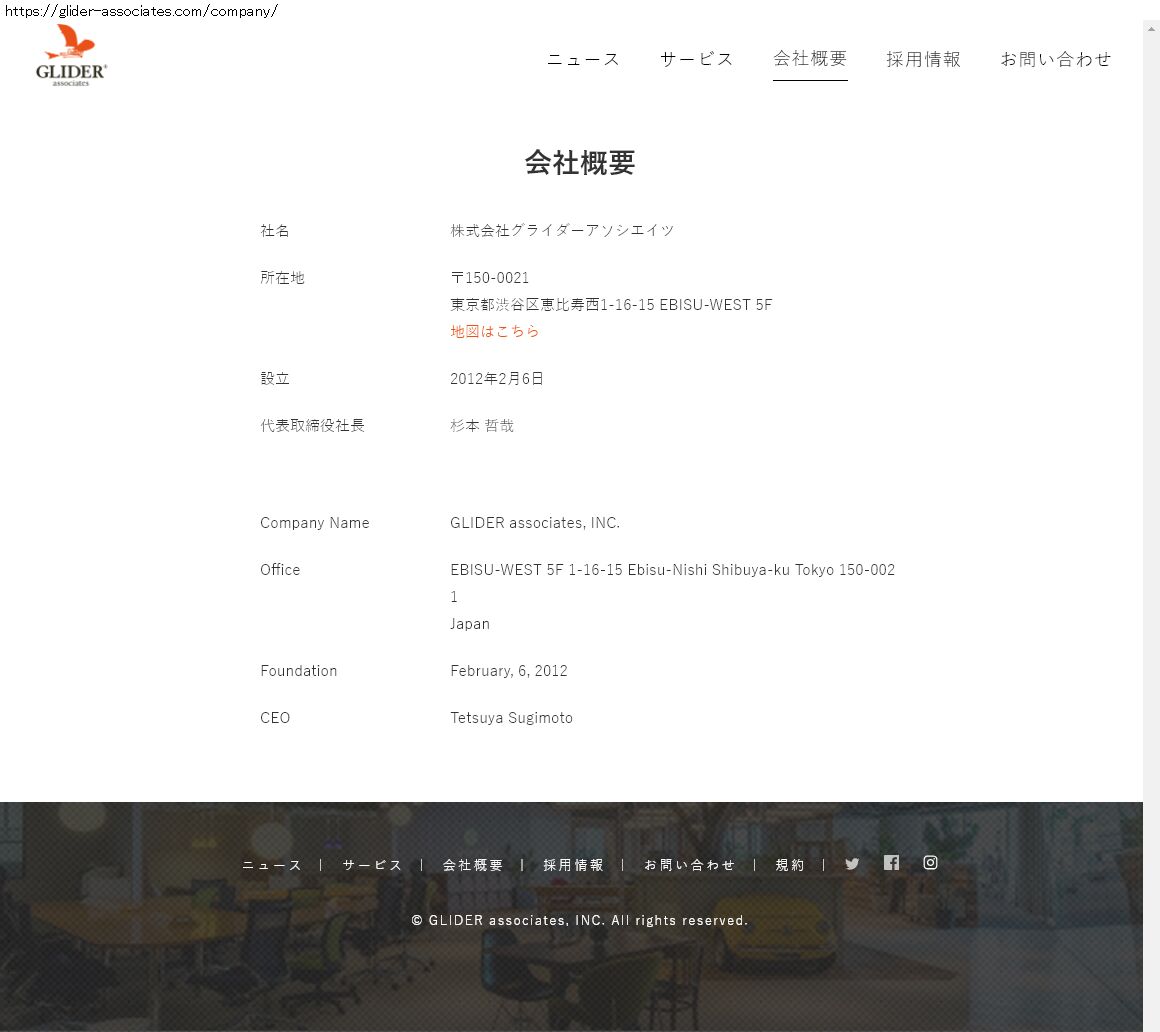Open footer お問い合わせ link

[x=689, y=865]
